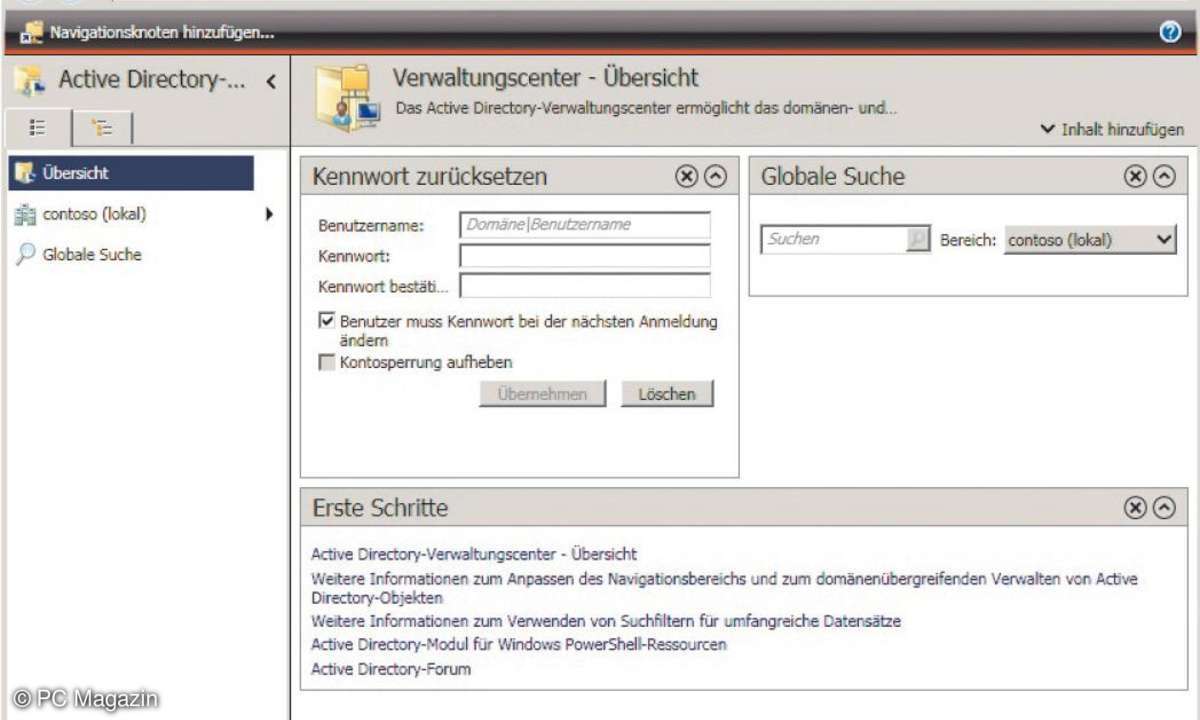Open the Bereich contoso (lokal) dropdown

(x=1090, y=240)
